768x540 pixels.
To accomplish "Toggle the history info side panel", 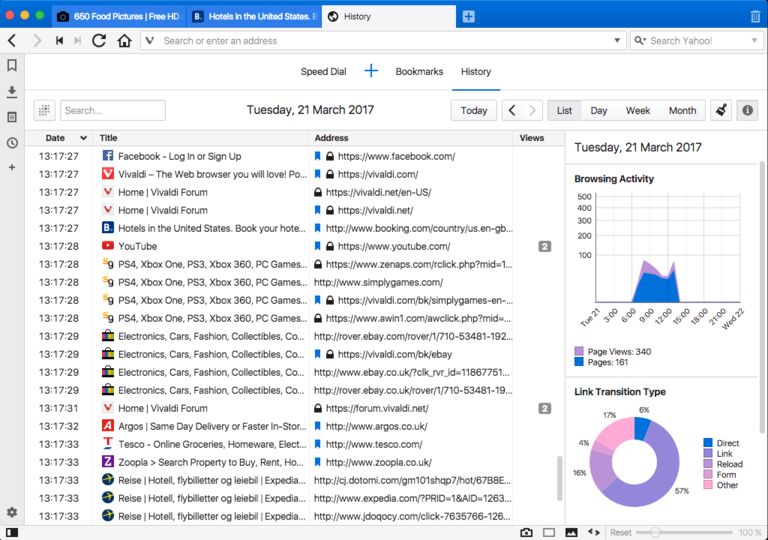I will [746, 111].
